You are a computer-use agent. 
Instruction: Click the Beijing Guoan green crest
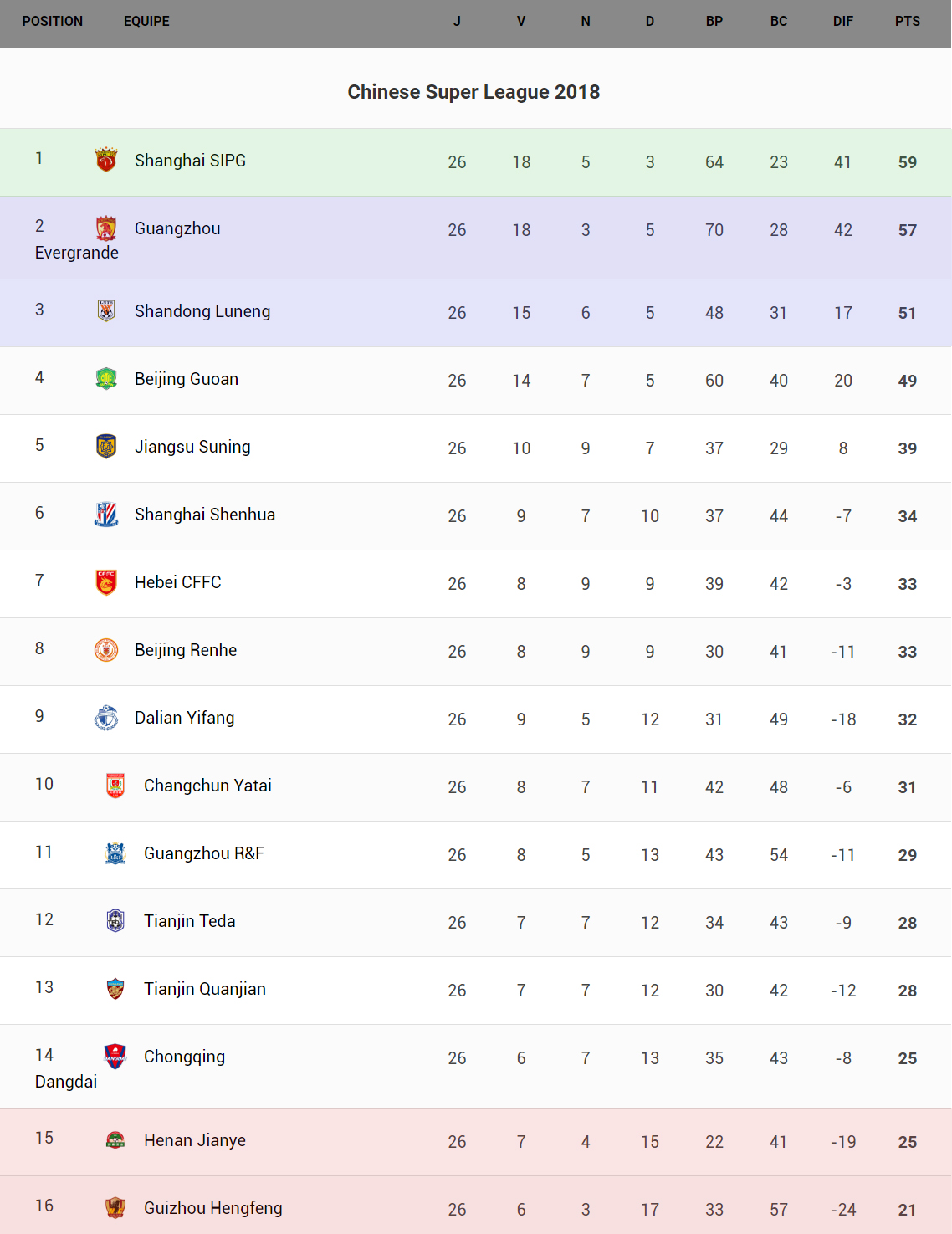point(106,379)
